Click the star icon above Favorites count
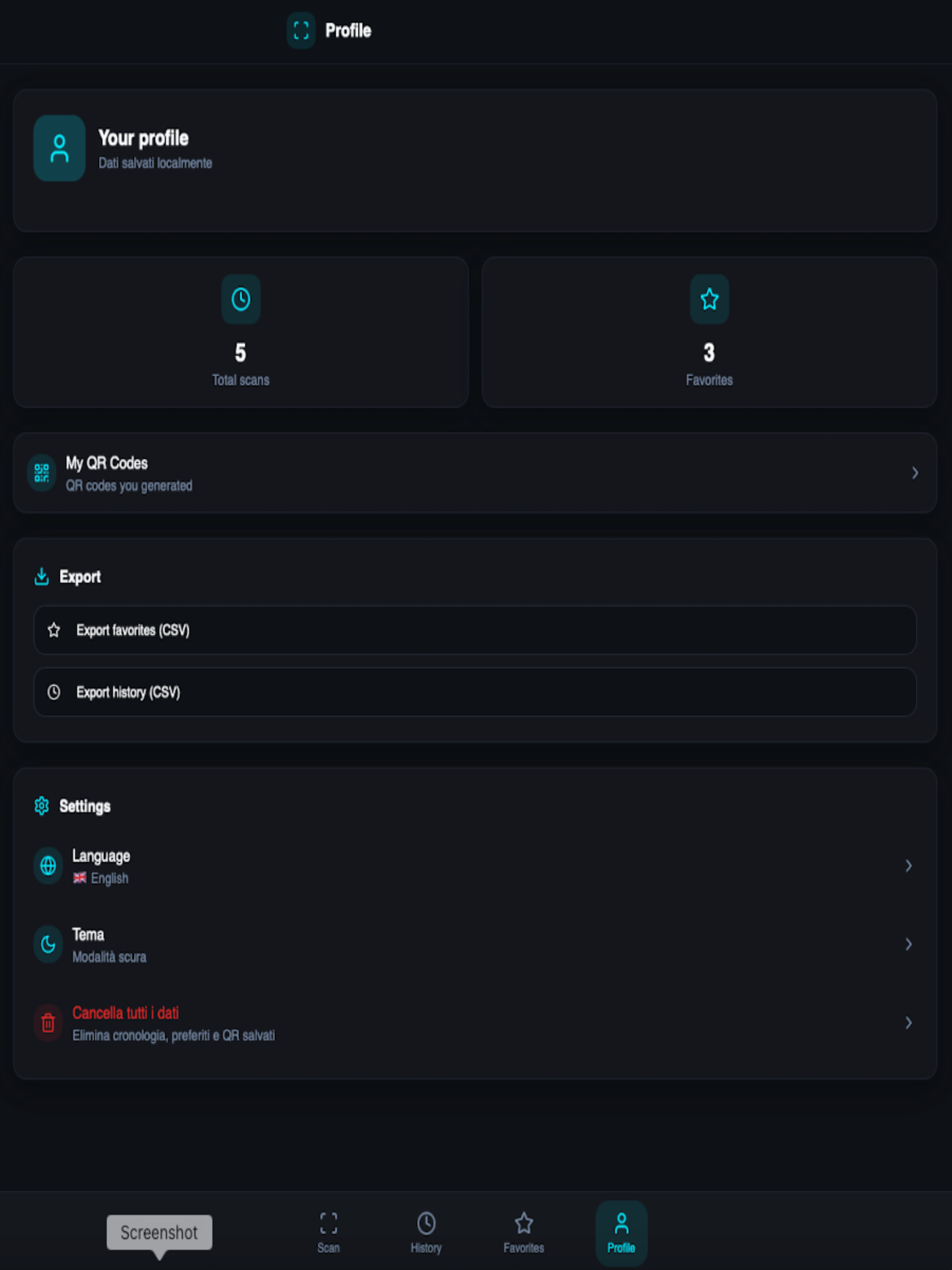This screenshot has height=1270, width=952. click(709, 299)
